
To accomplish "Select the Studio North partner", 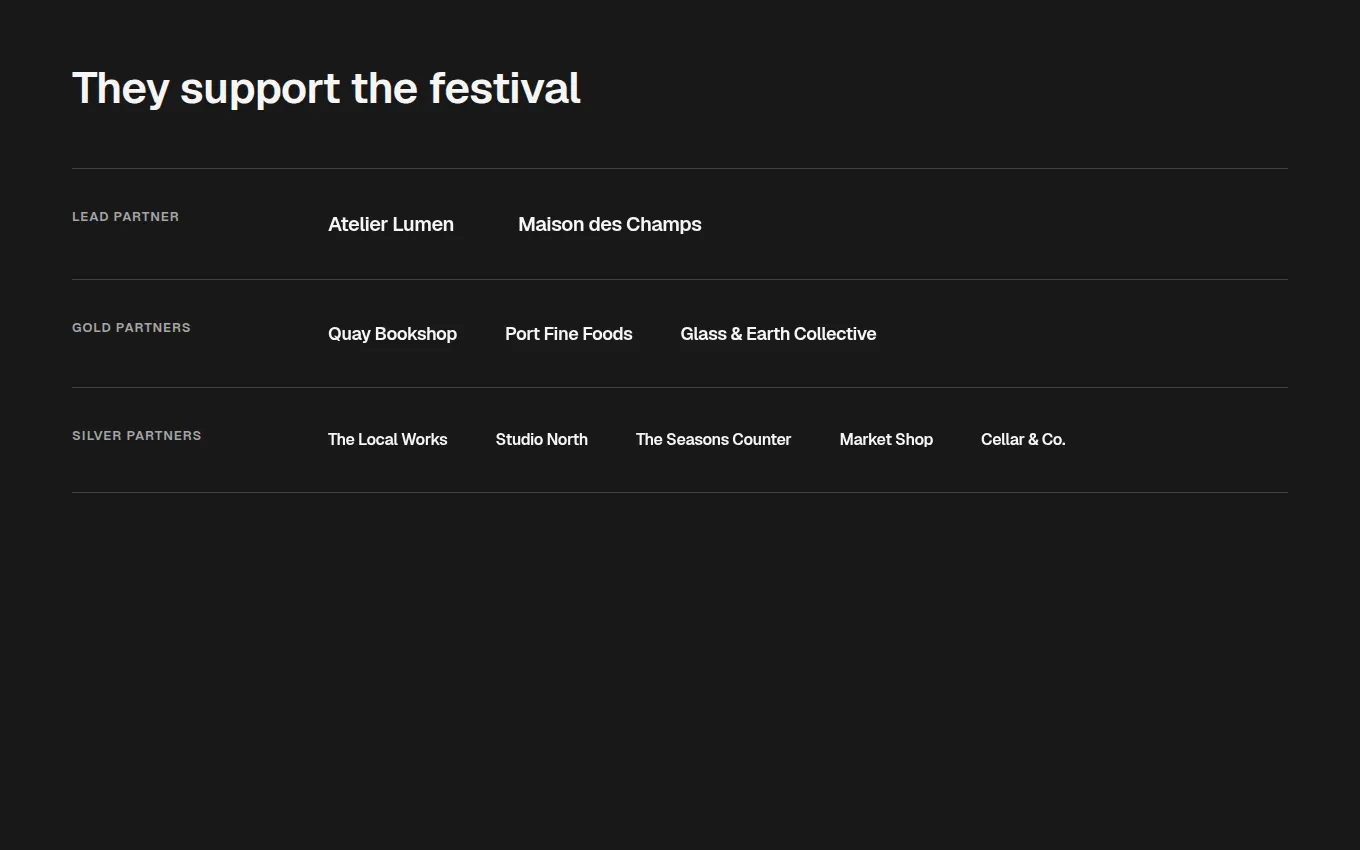I will pyautogui.click(x=542, y=439).
